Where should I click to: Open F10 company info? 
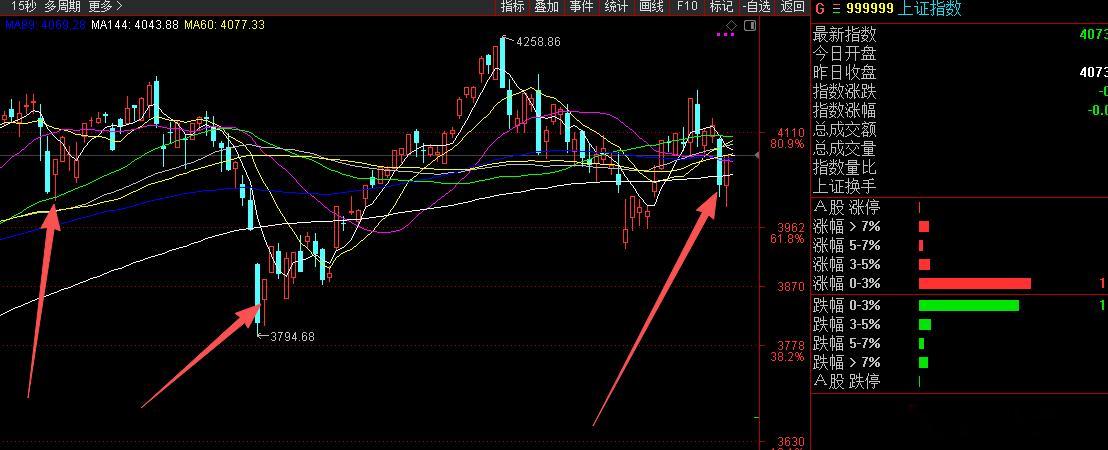tap(686, 6)
